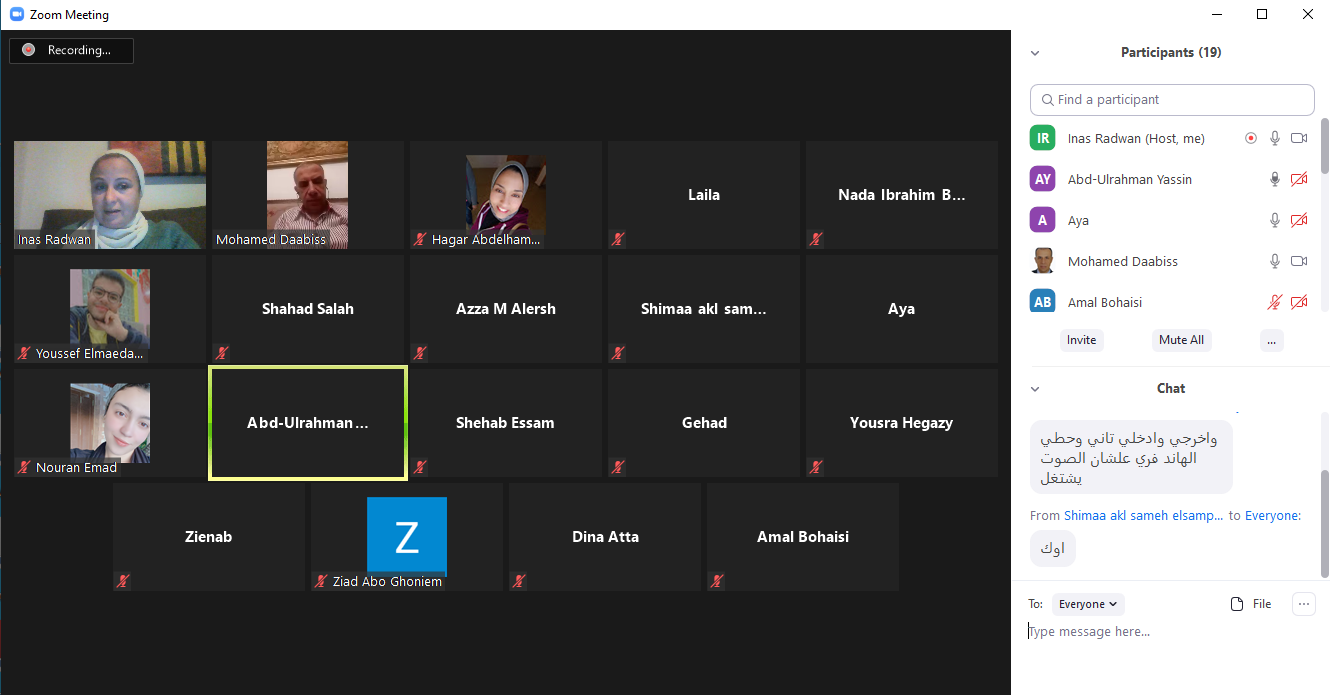
Task: Toggle Aya's camera icon in the participants list
Action: tap(1299, 221)
